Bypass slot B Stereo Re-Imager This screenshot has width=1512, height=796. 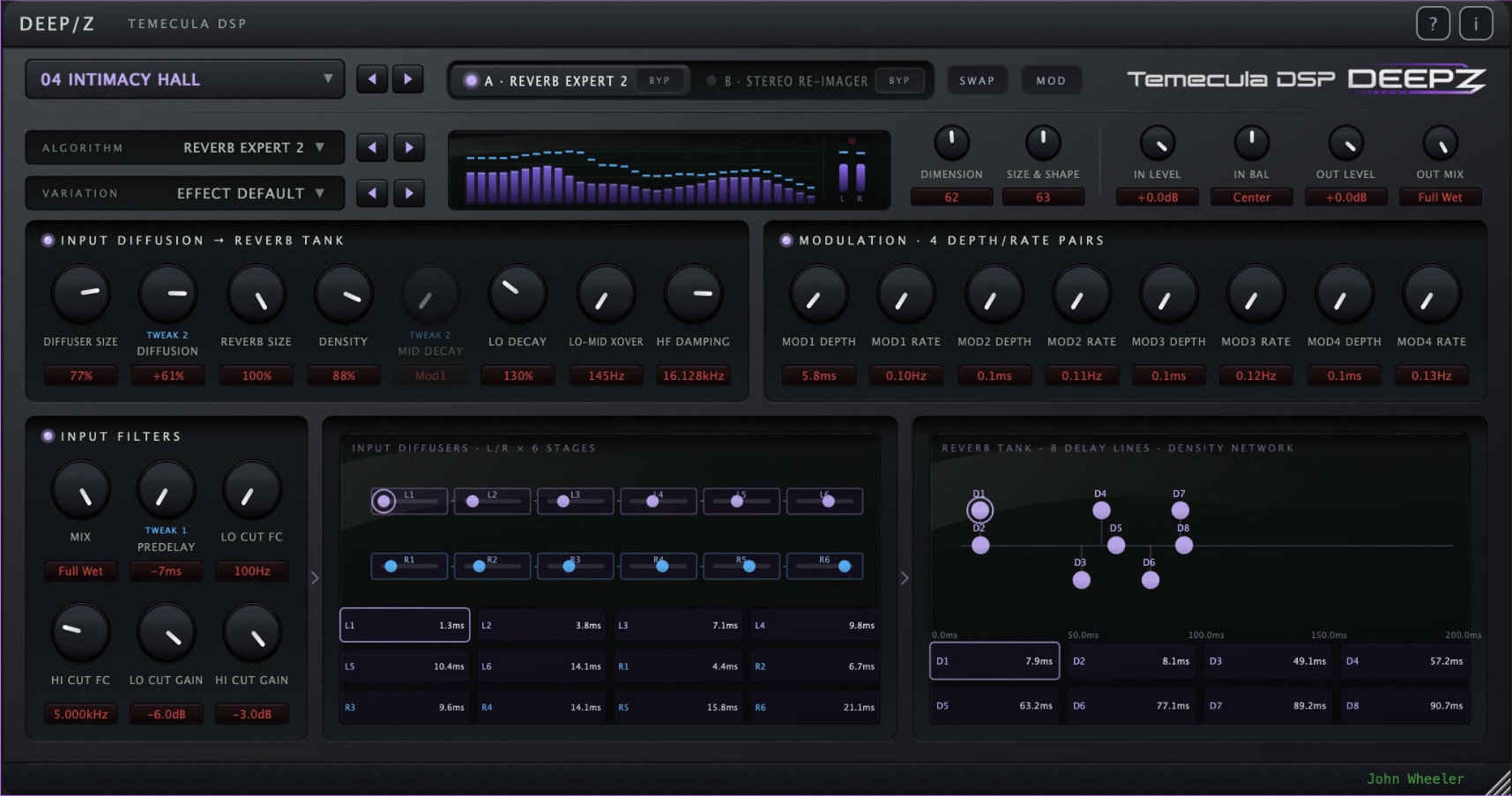[899, 80]
